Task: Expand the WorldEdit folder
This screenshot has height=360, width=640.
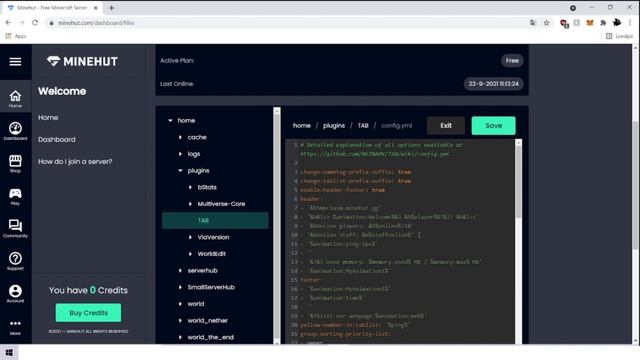Action: coord(190,254)
